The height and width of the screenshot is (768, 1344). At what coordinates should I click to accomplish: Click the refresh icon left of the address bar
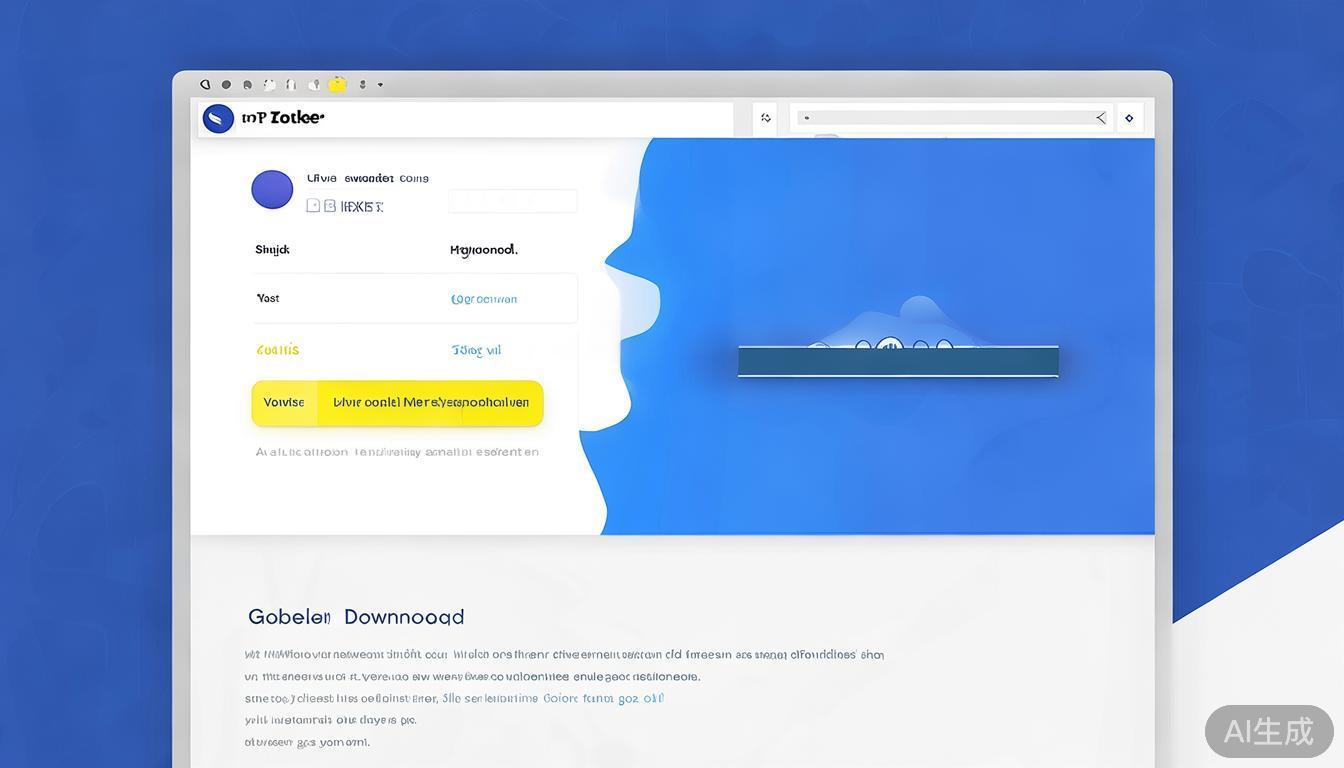[x=766, y=118]
